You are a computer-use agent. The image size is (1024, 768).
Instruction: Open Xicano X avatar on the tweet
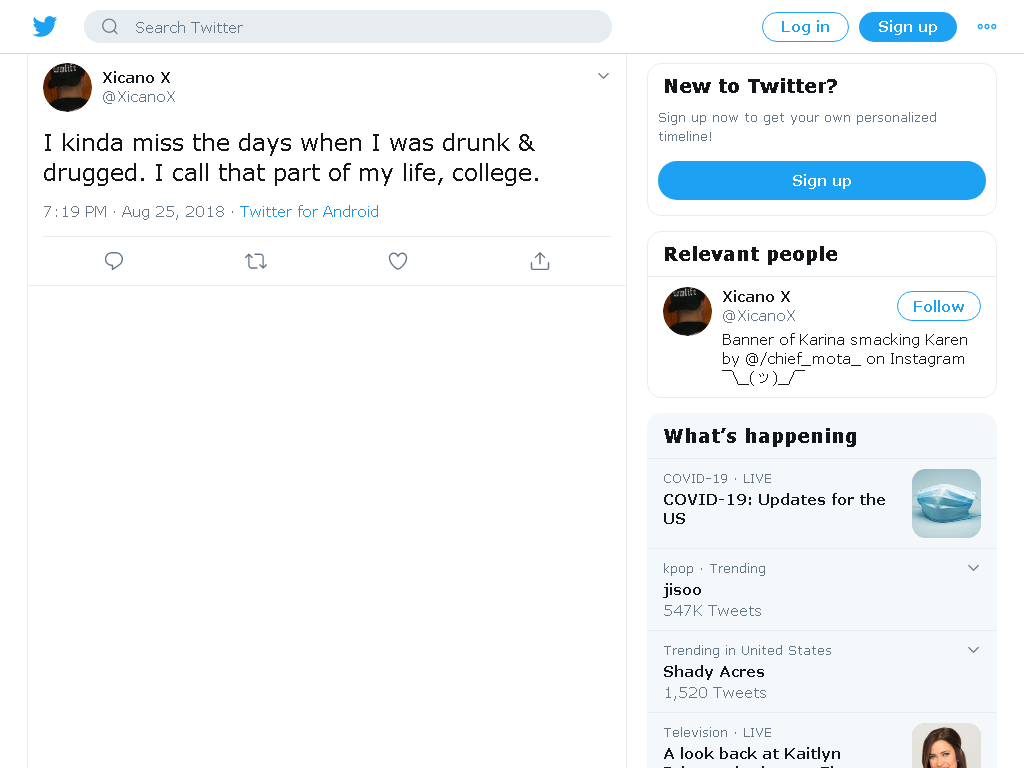point(67,87)
